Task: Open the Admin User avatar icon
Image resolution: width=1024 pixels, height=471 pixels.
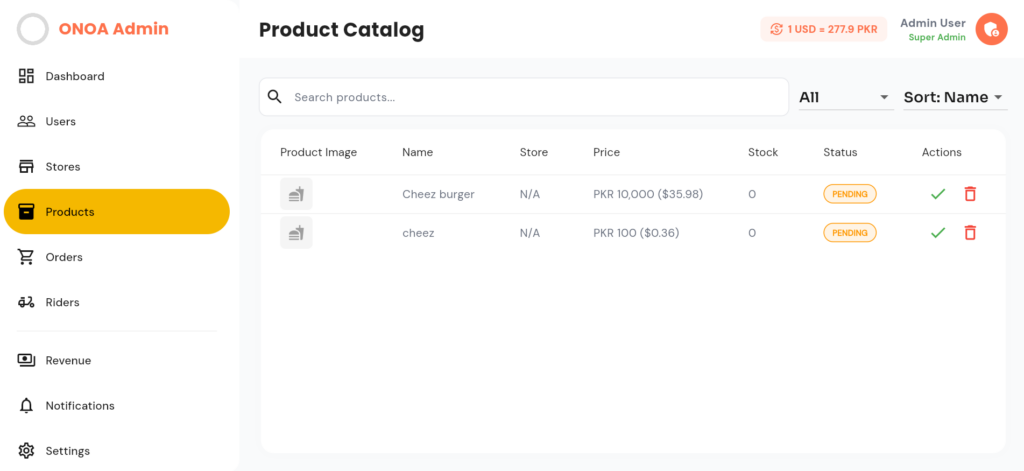Action: [991, 29]
